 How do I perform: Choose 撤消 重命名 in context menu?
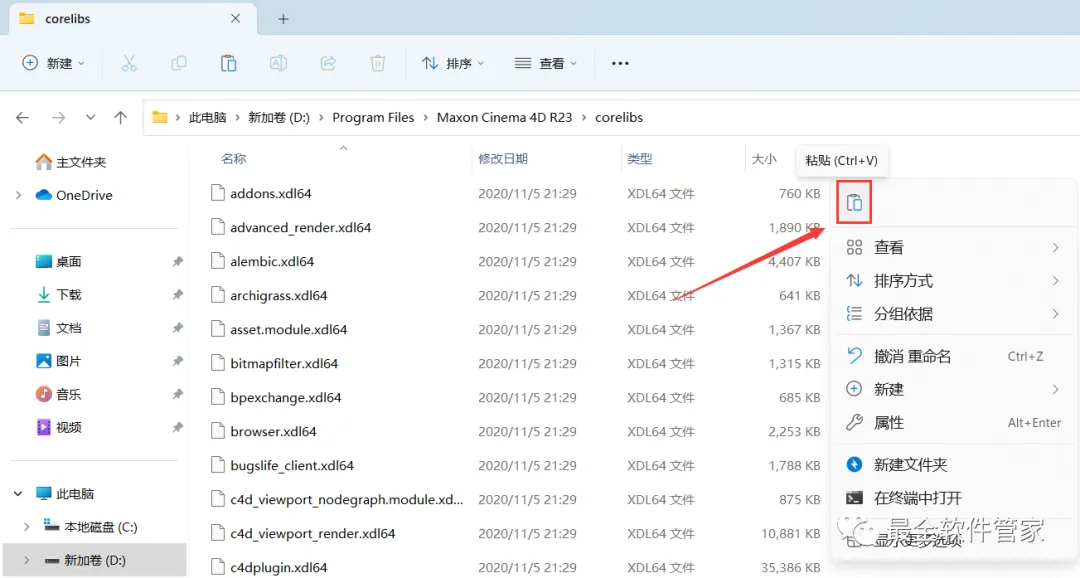(x=953, y=356)
